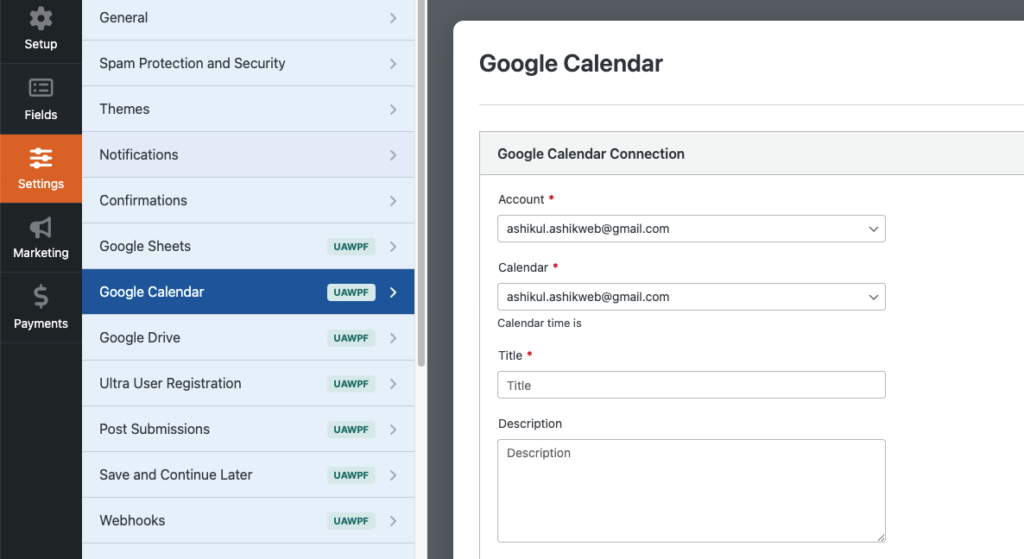Select the Confirmations menu item
Screen dimensions: 1024x559
143,201
